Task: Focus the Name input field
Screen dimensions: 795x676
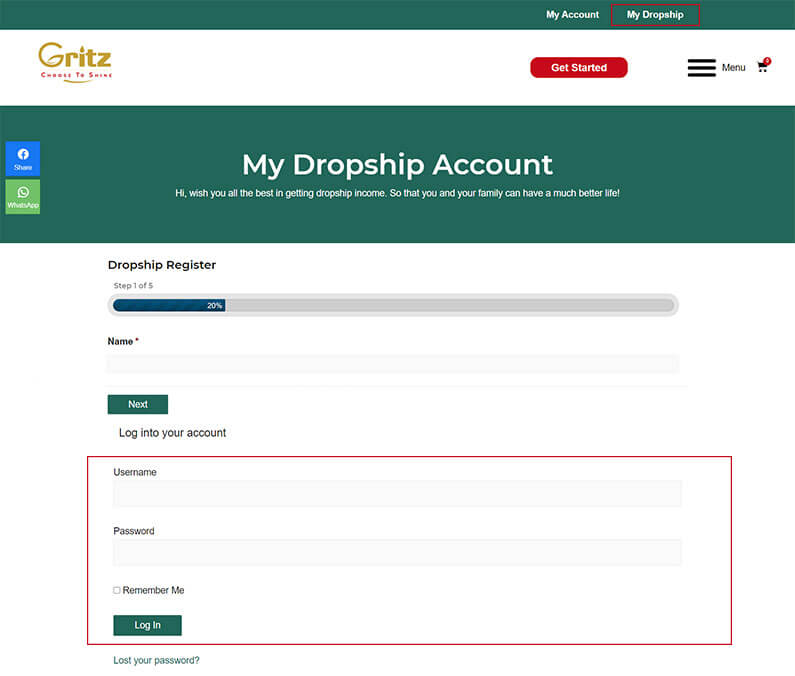Action: 393,364
